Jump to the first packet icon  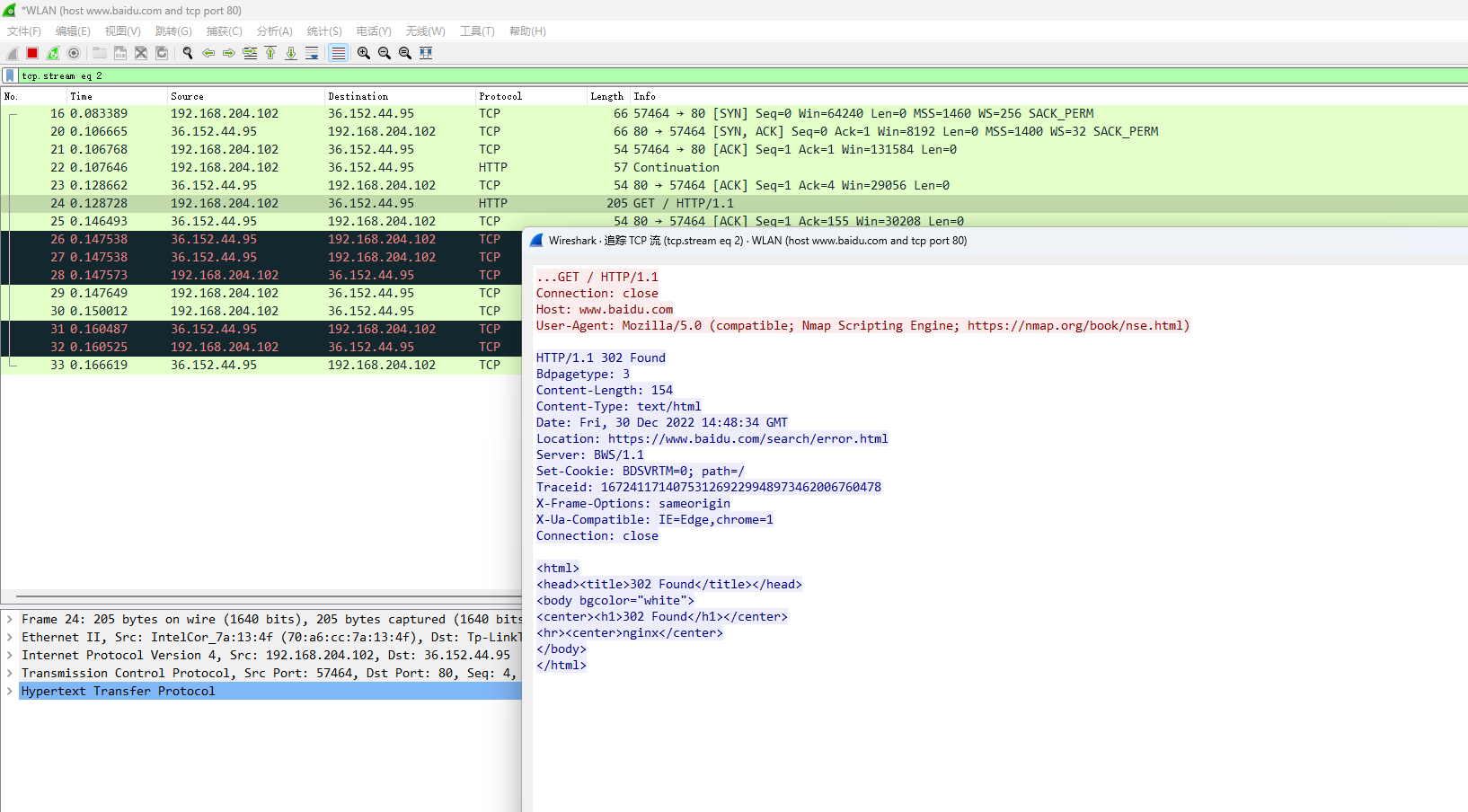(x=270, y=53)
